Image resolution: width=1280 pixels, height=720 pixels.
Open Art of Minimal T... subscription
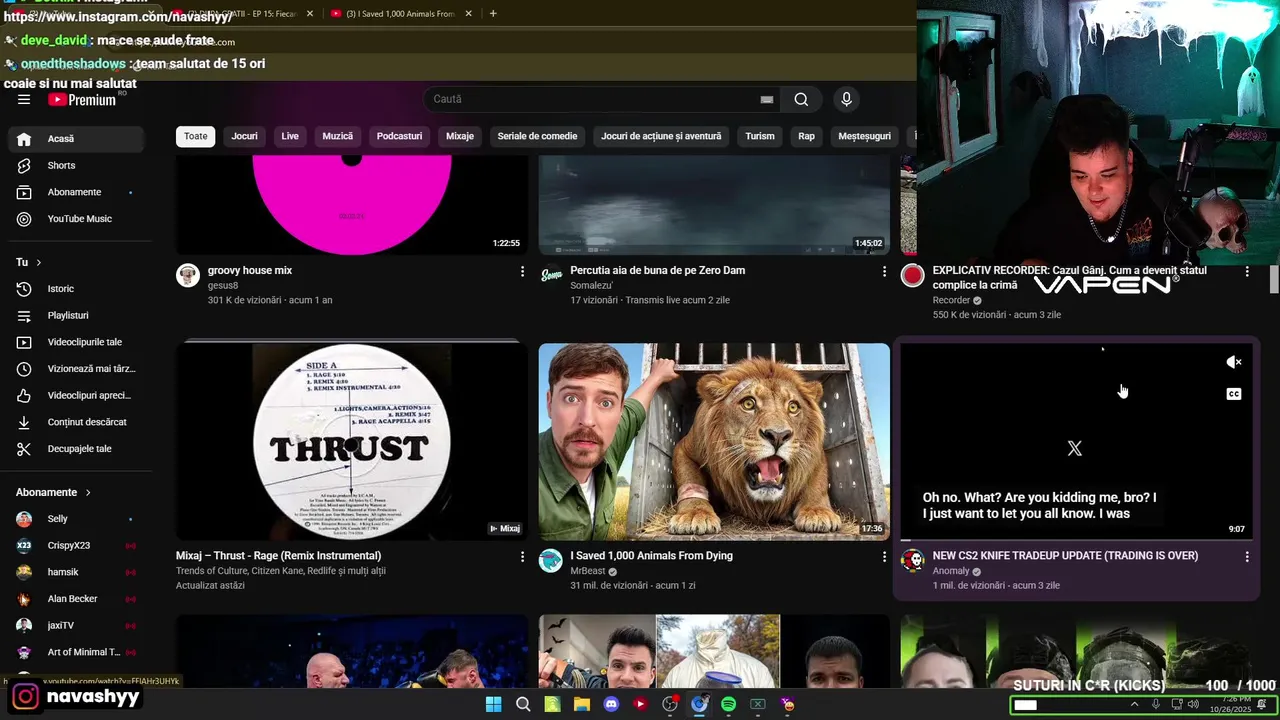(x=76, y=652)
